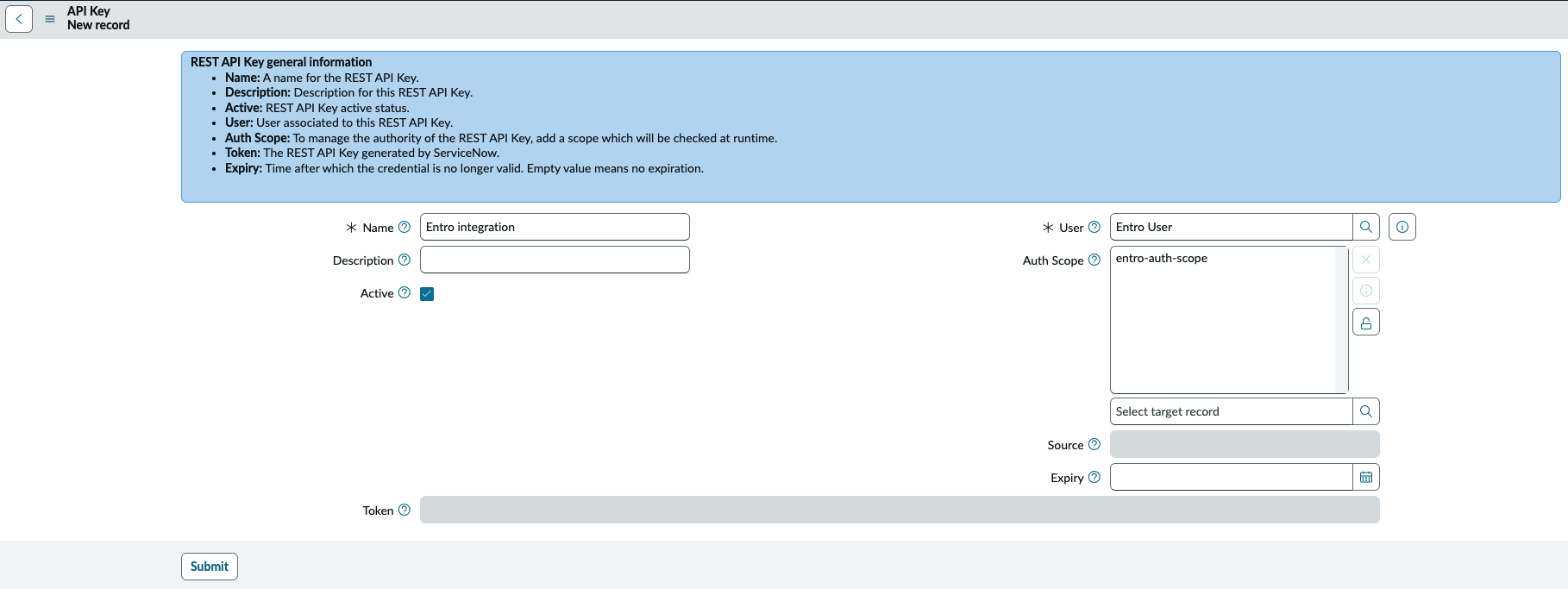Show help for the User field
This screenshot has width=1568, height=589.
pyautogui.click(x=1094, y=227)
